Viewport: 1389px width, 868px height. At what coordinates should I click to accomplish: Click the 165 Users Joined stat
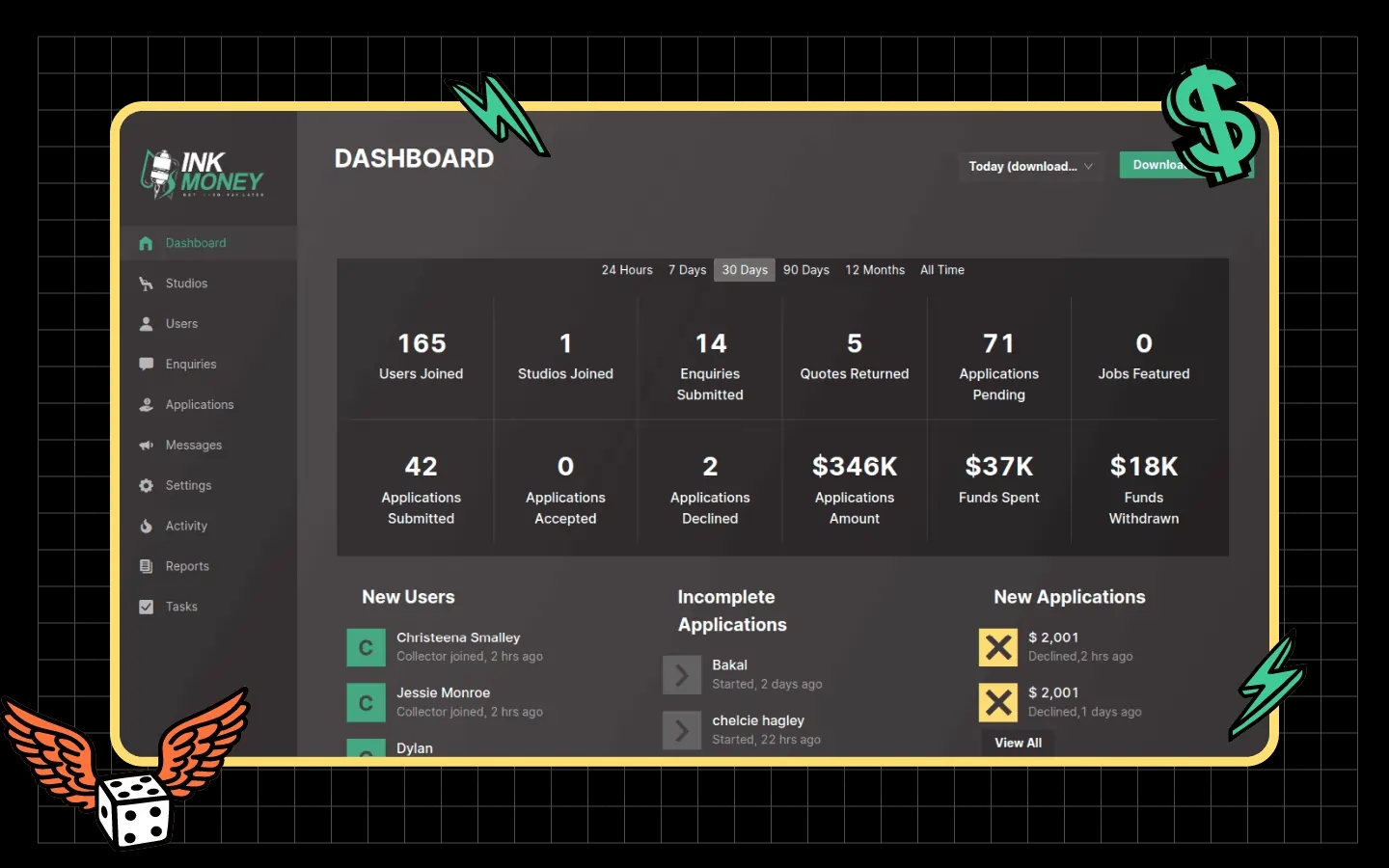coord(422,356)
